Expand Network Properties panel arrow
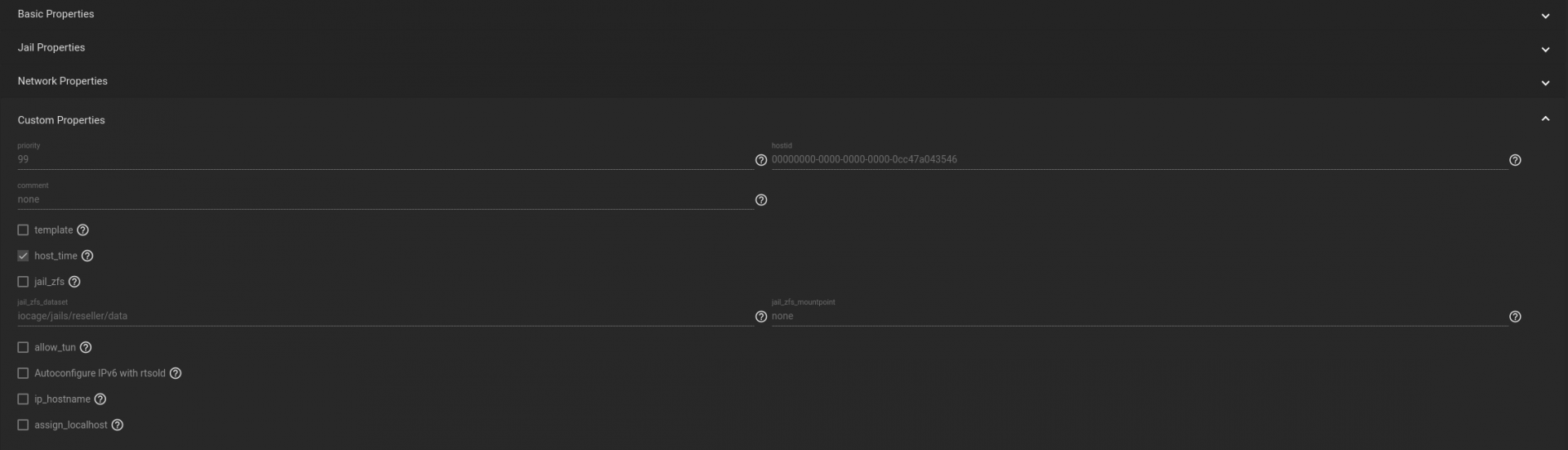This screenshot has height=450, width=1568. pyautogui.click(x=1545, y=83)
